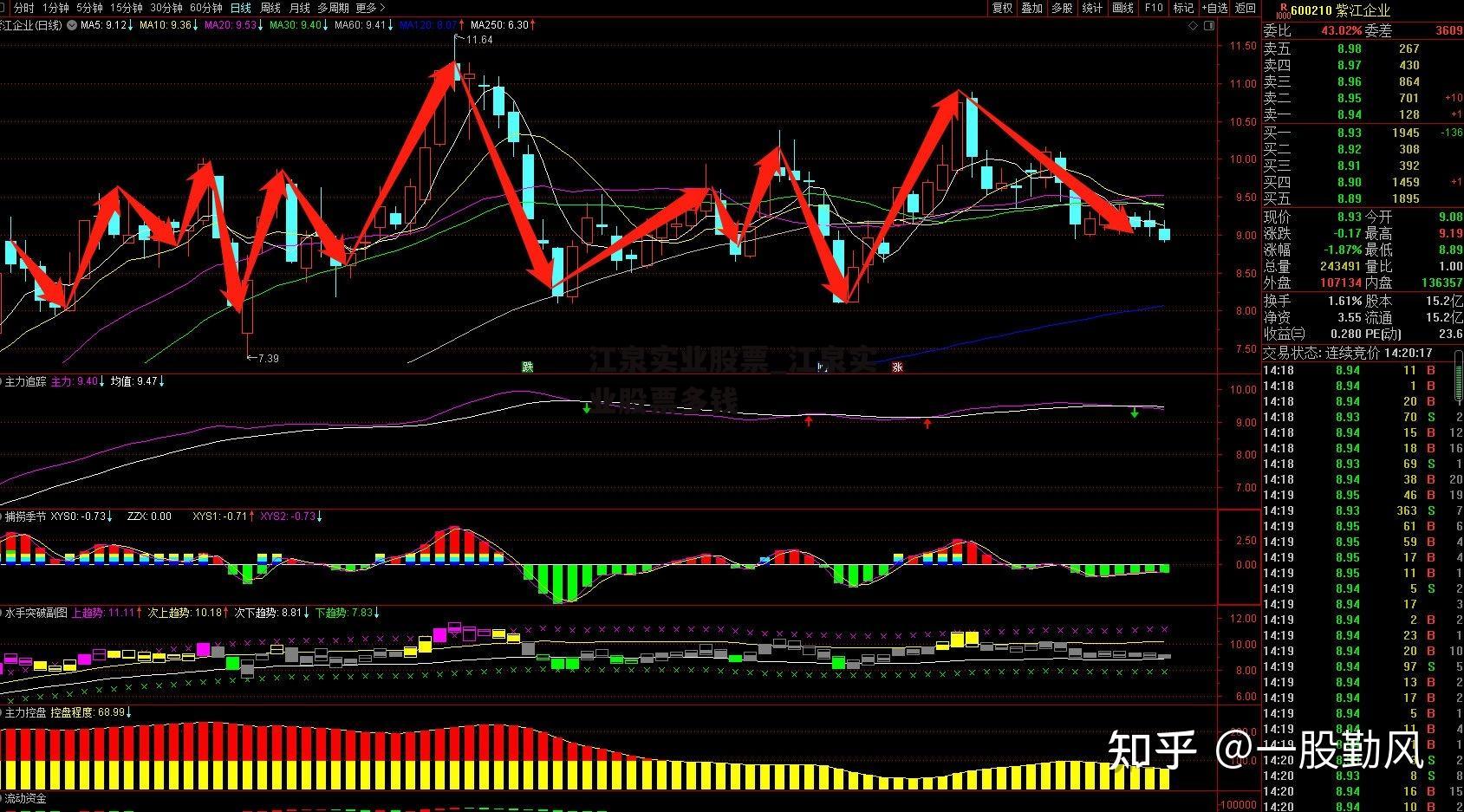The height and width of the screenshot is (812, 1464).
Task: Click the 交易状态: 连续竞价 status line
Action: 1347,353
